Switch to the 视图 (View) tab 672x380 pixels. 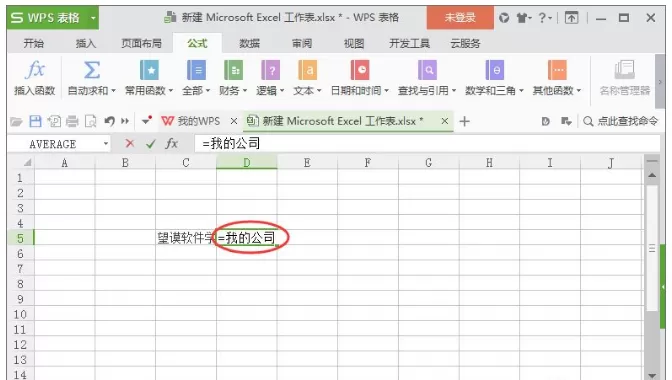tap(354, 43)
